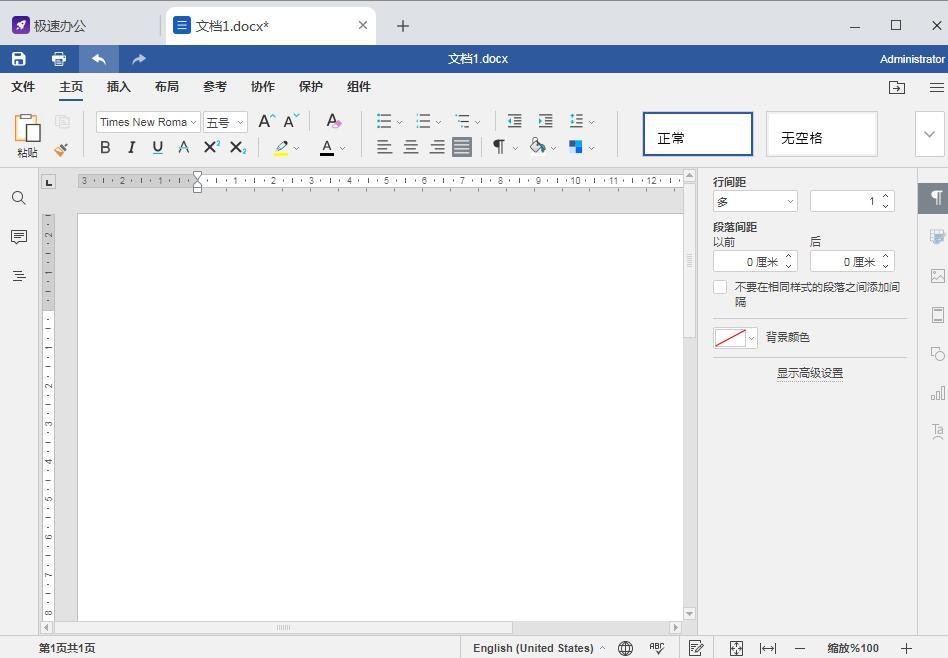Decrease the font size
The image size is (948, 658).
pos(291,122)
